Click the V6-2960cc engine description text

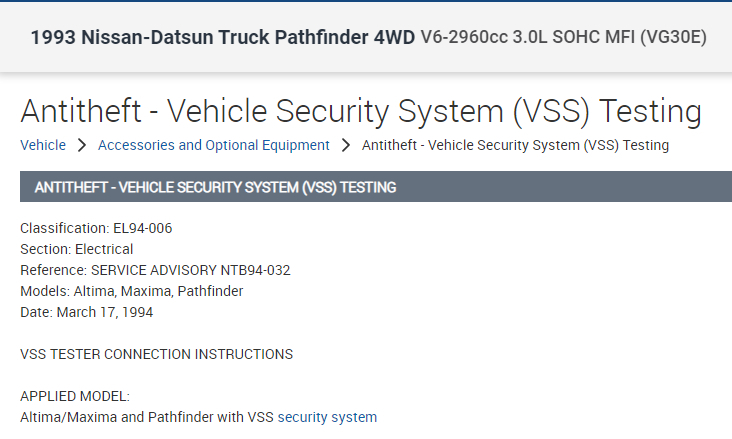click(563, 38)
